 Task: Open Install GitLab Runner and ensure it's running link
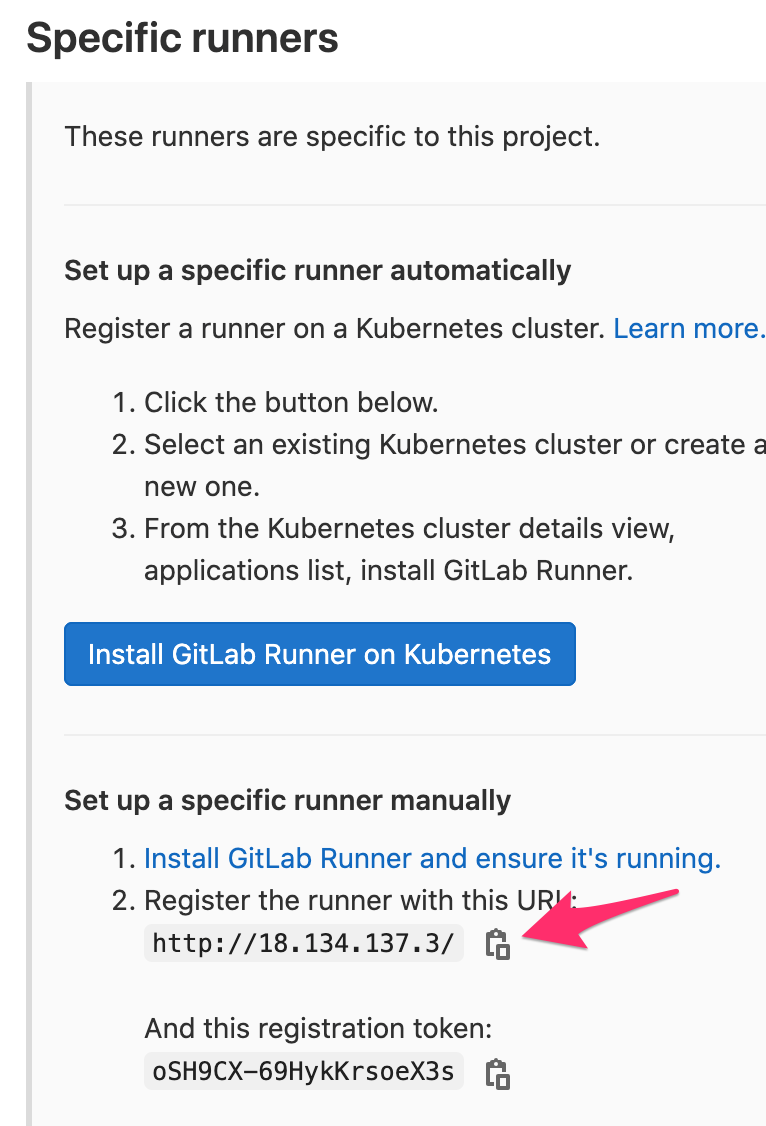point(432,858)
